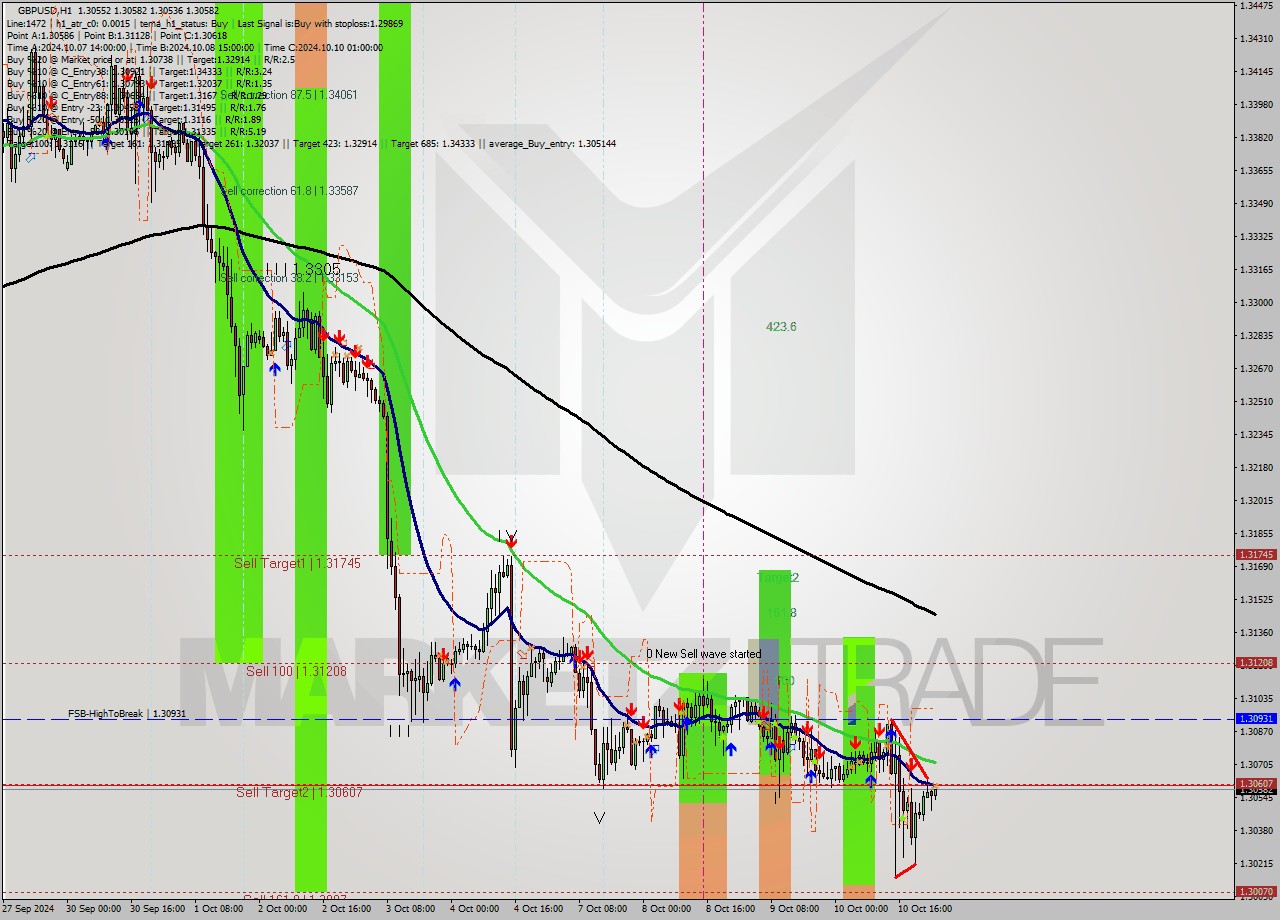1280x920 pixels.
Task: Click the red 1.31208 price tag on axis
Action: pos(1256,662)
